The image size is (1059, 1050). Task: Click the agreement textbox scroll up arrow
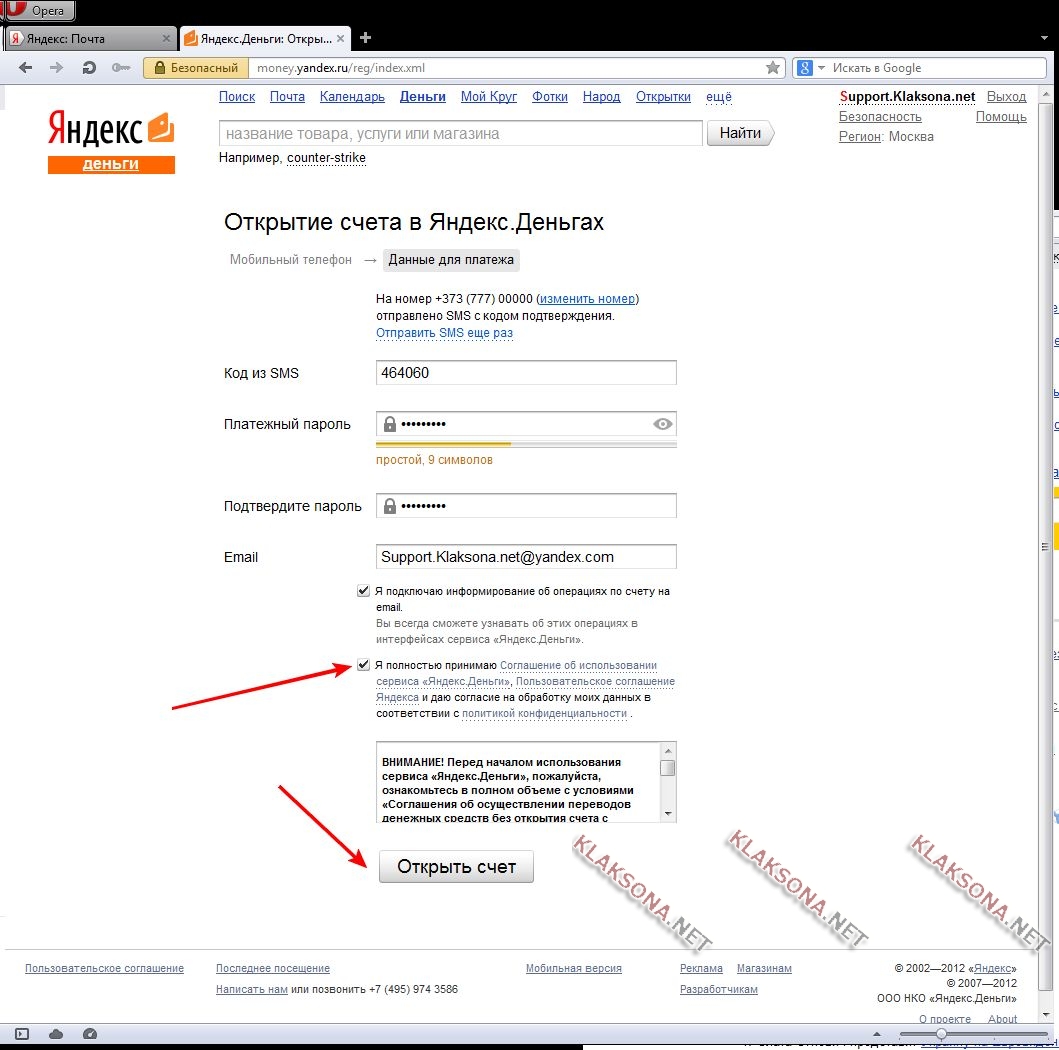tap(667, 751)
